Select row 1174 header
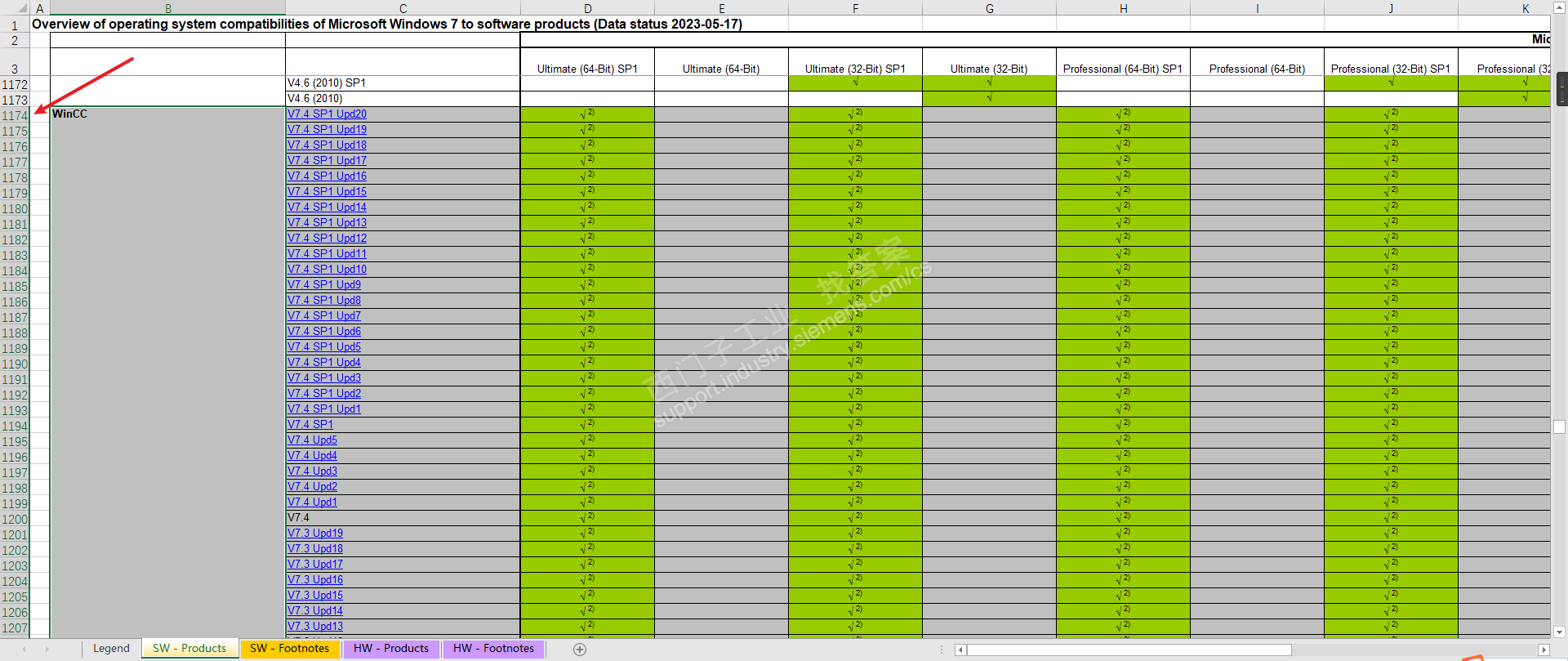This screenshot has height=661, width=1568. click(x=15, y=115)
